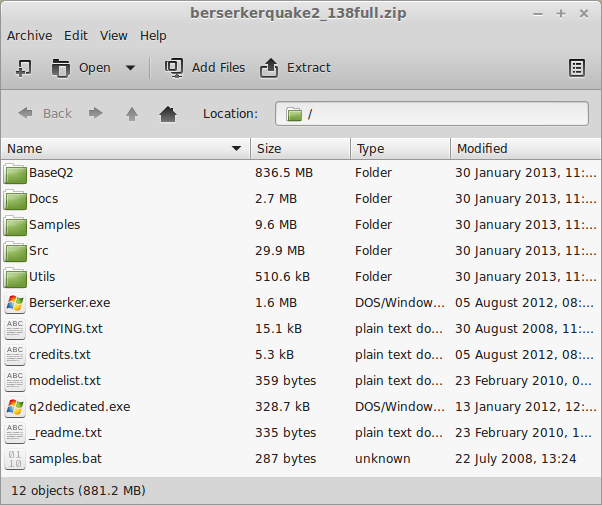Click the COPYING.txt text file icon
The width and height of the screenshot is (602, 505).
(x=15, y=329)
